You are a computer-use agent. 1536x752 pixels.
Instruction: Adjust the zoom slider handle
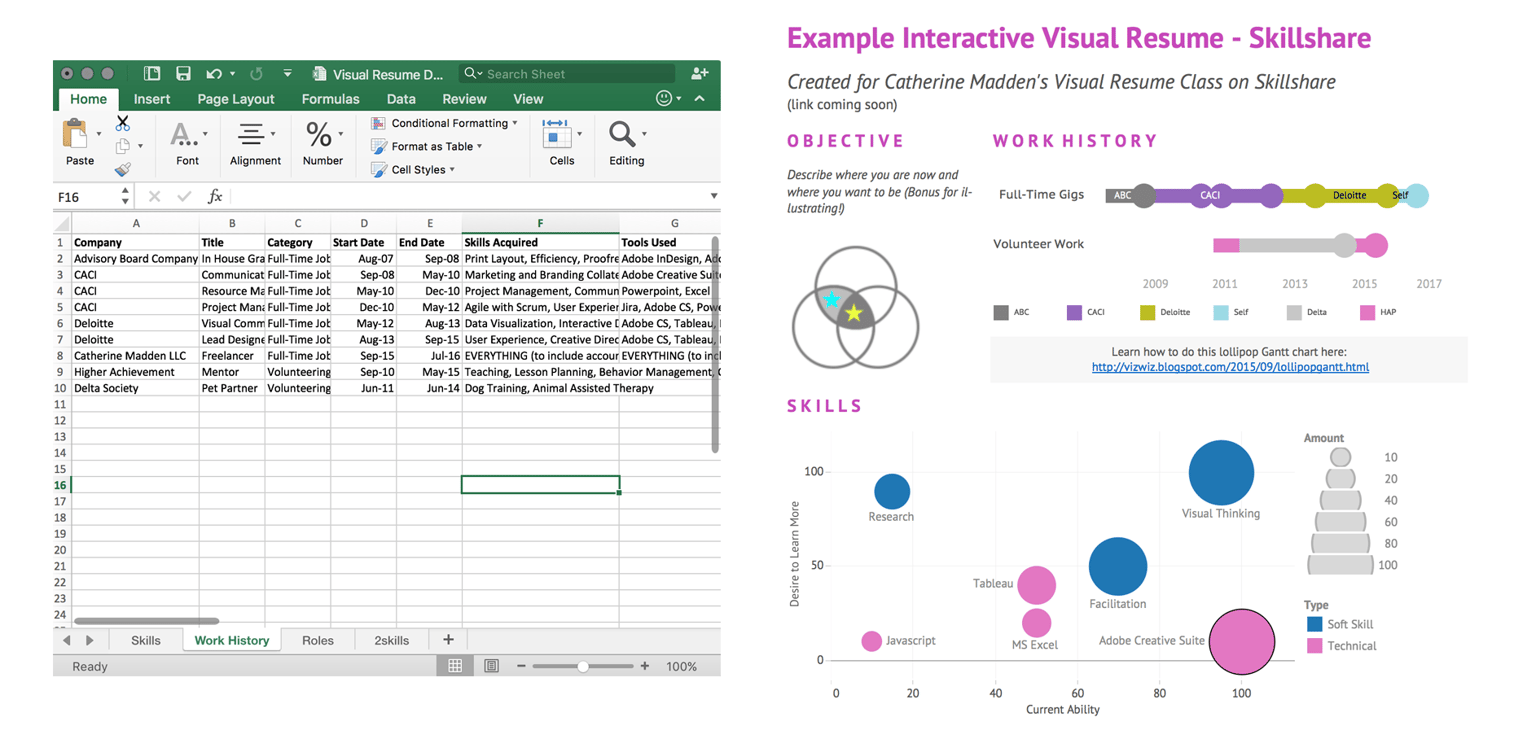tap(583, 666)
